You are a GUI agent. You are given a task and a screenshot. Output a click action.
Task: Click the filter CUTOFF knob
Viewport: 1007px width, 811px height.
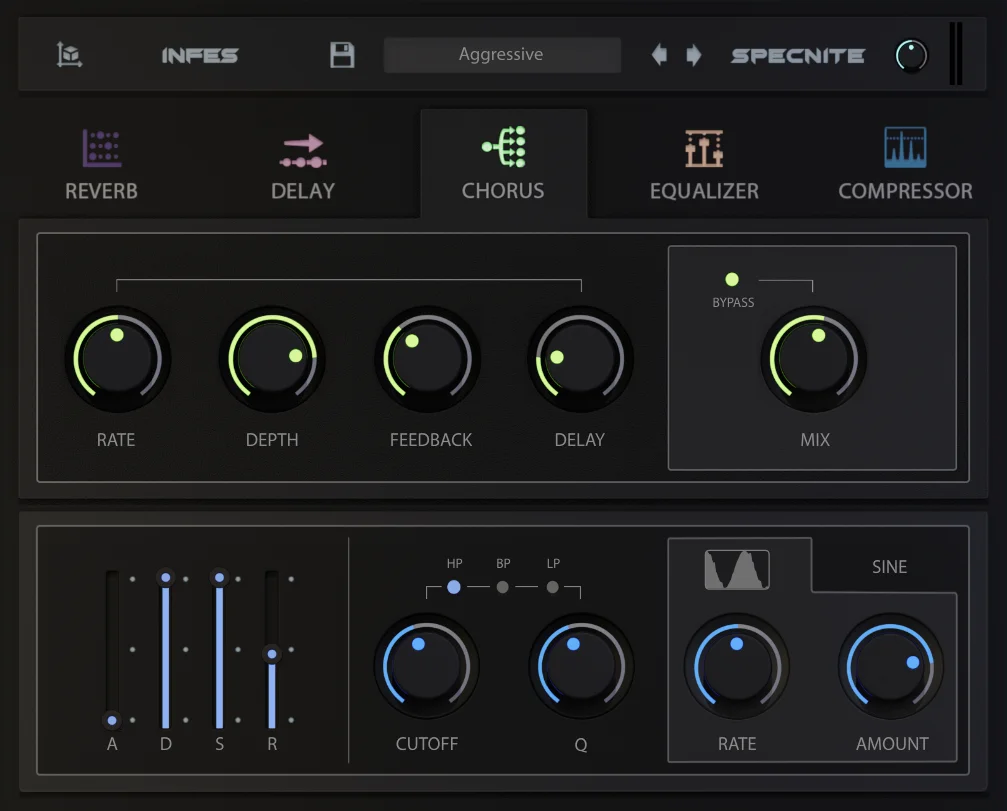click(427, 666)
